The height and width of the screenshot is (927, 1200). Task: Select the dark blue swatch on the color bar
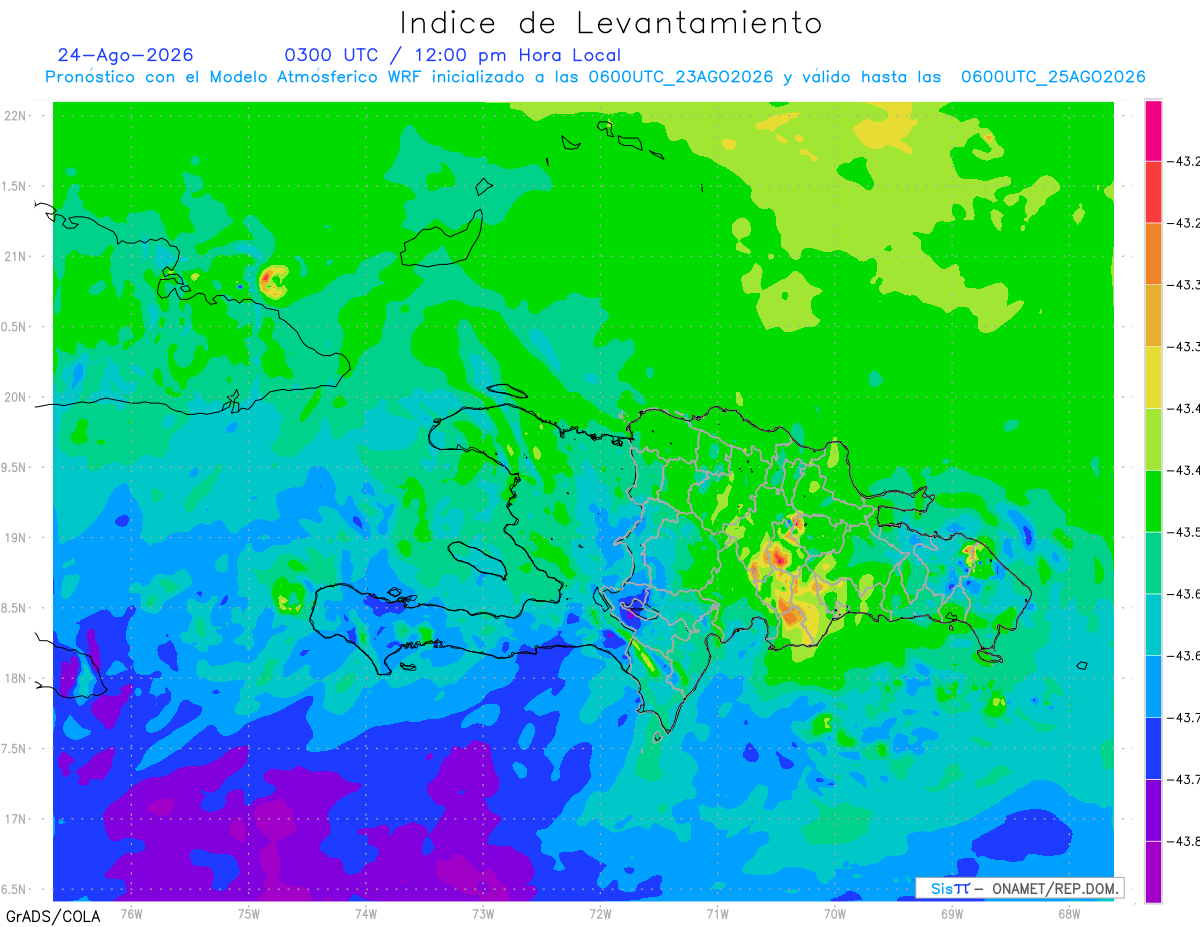click(1153, 748)
